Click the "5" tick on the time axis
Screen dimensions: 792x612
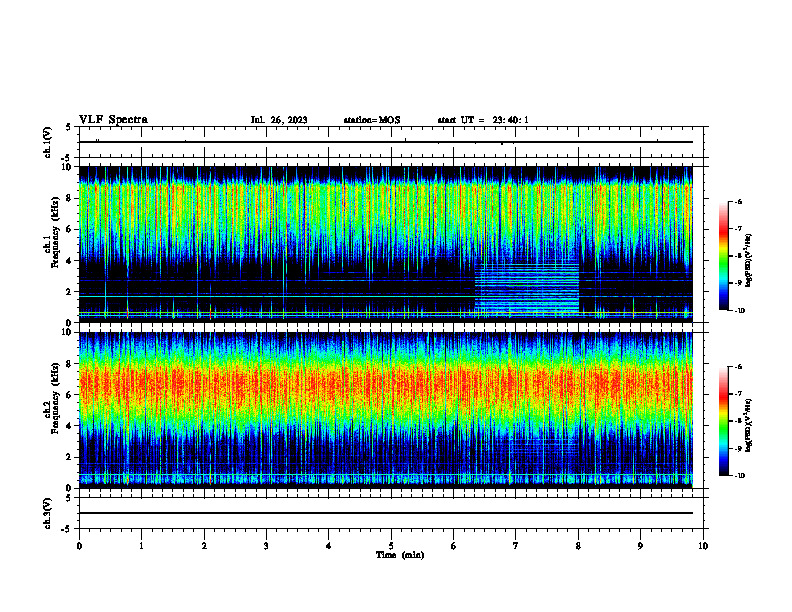[x=391, y=546]
